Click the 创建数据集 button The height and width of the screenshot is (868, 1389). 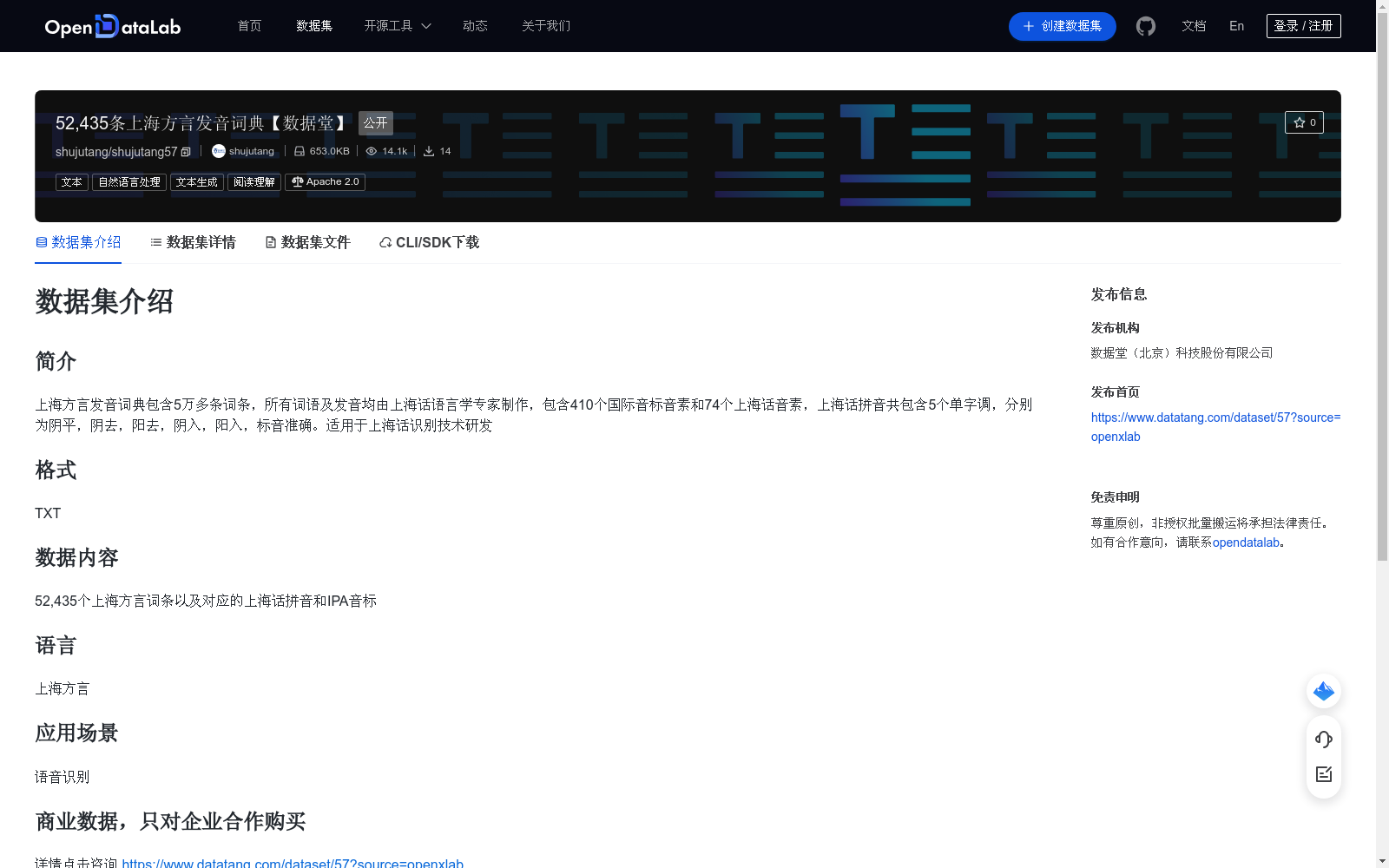coord(1062,26)
